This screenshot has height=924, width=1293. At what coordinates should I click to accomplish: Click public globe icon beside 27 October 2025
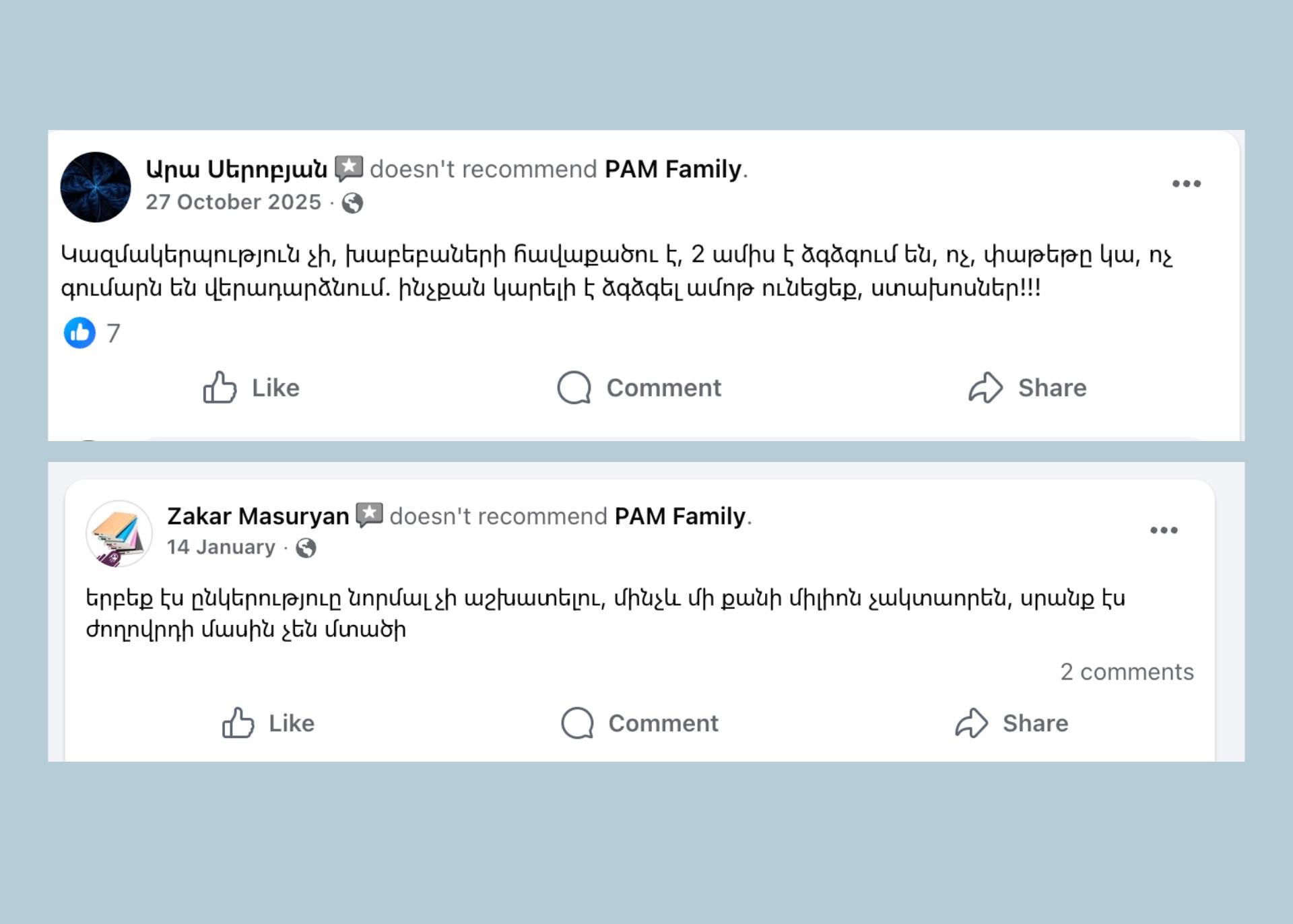(352, 203)
